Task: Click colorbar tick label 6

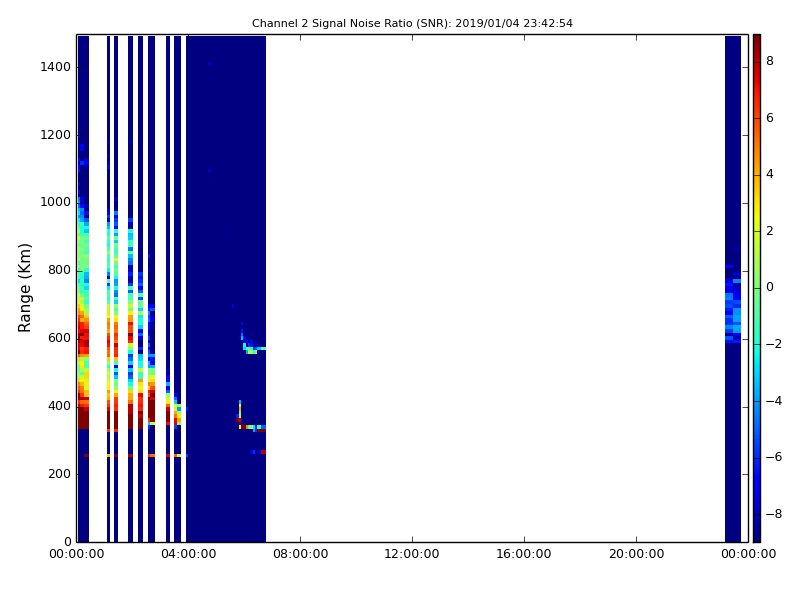Action: (x=770, y=118)
